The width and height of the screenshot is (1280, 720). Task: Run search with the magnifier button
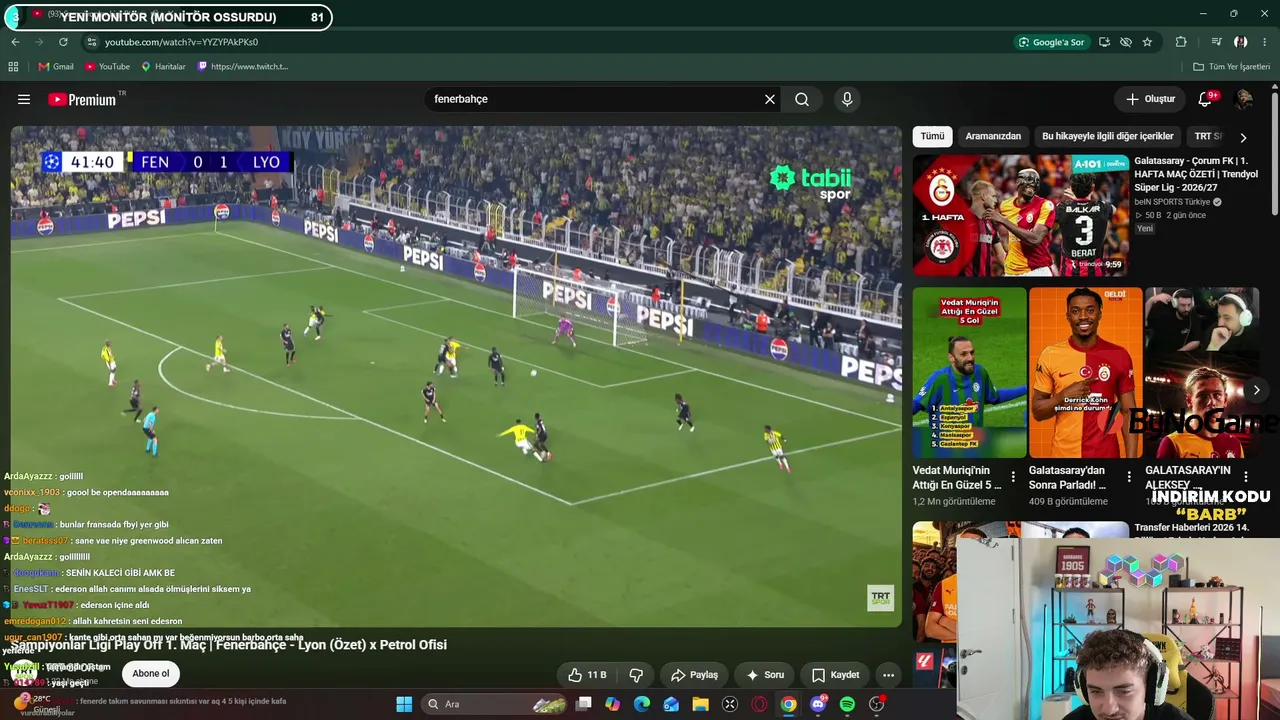tap(802, 99)
